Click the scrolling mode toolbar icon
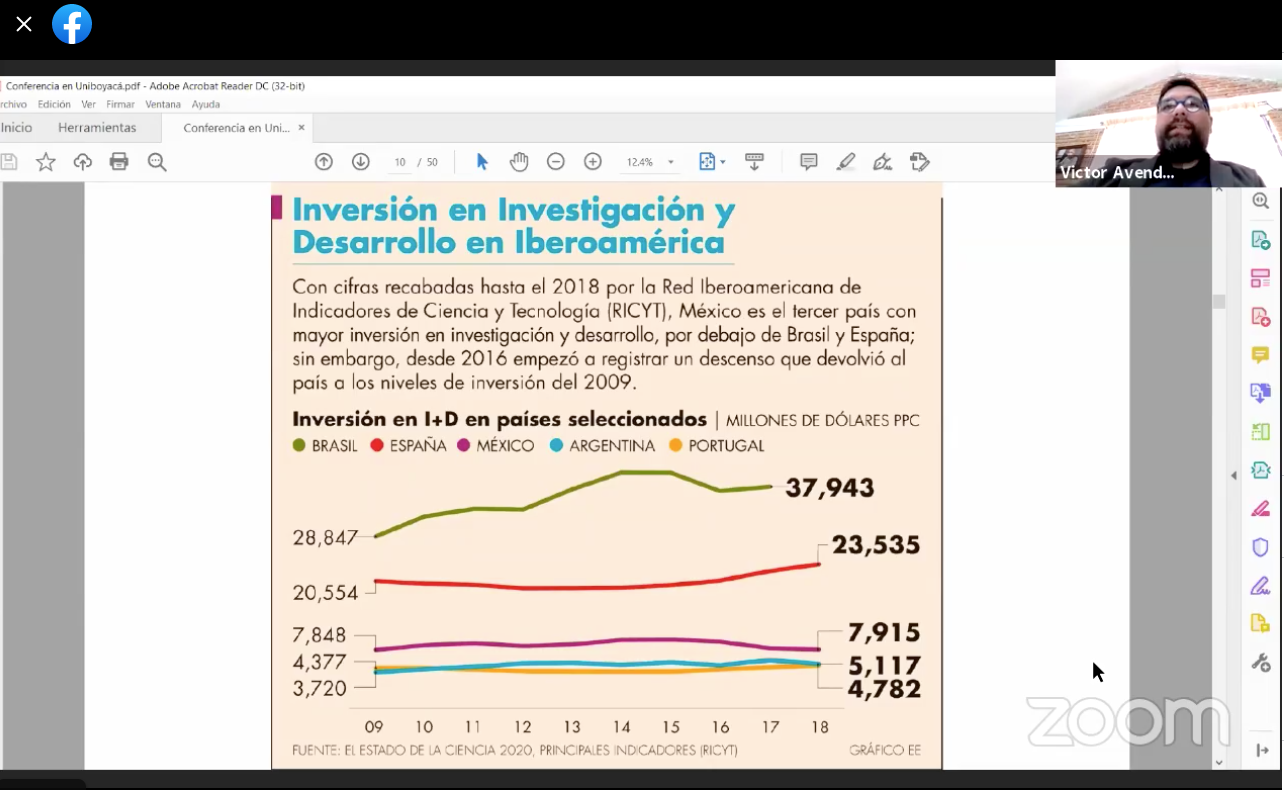1284x790 pixels. point(755,162)
